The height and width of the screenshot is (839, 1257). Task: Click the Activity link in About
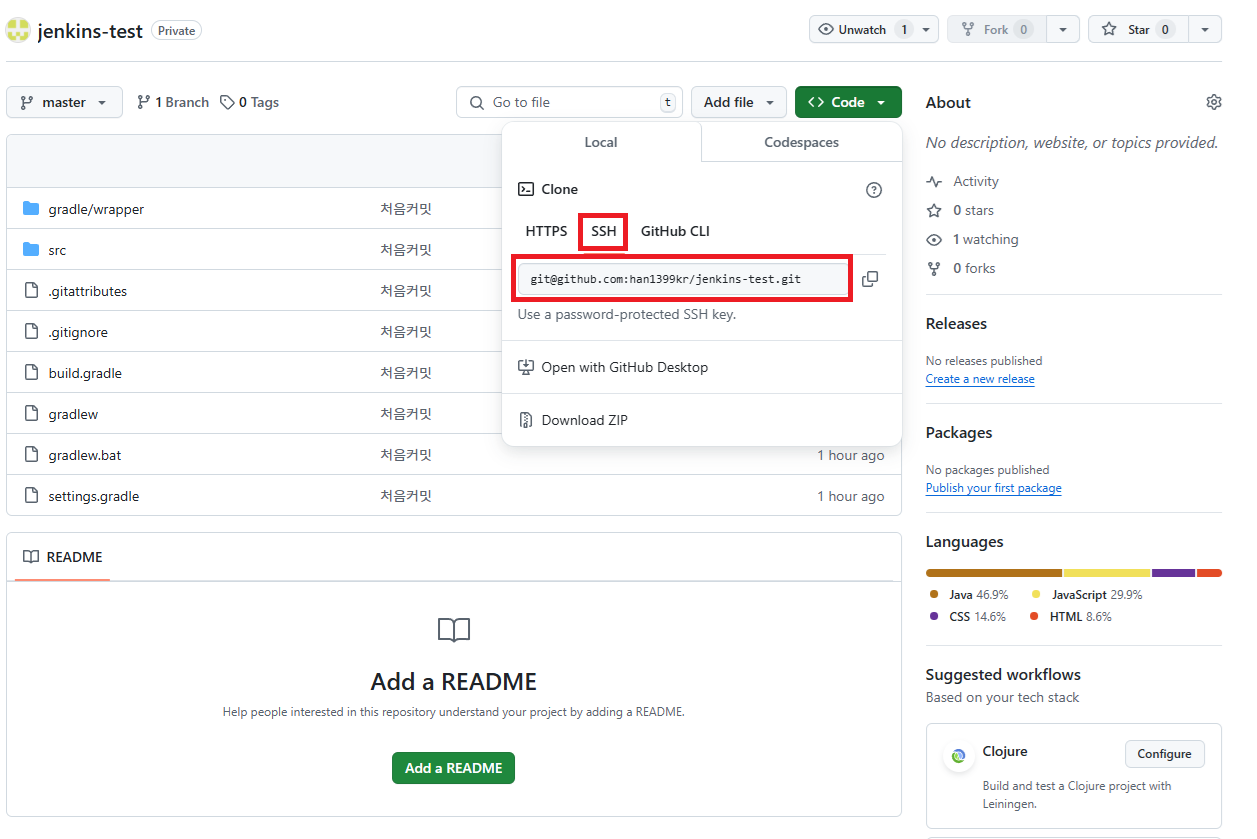962,181
